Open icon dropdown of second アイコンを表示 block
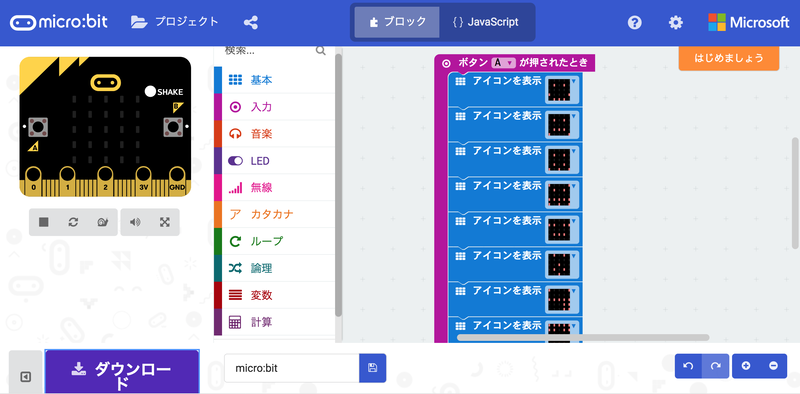The width and height of the screenshot is (800, 394). (x=562, y=125)
